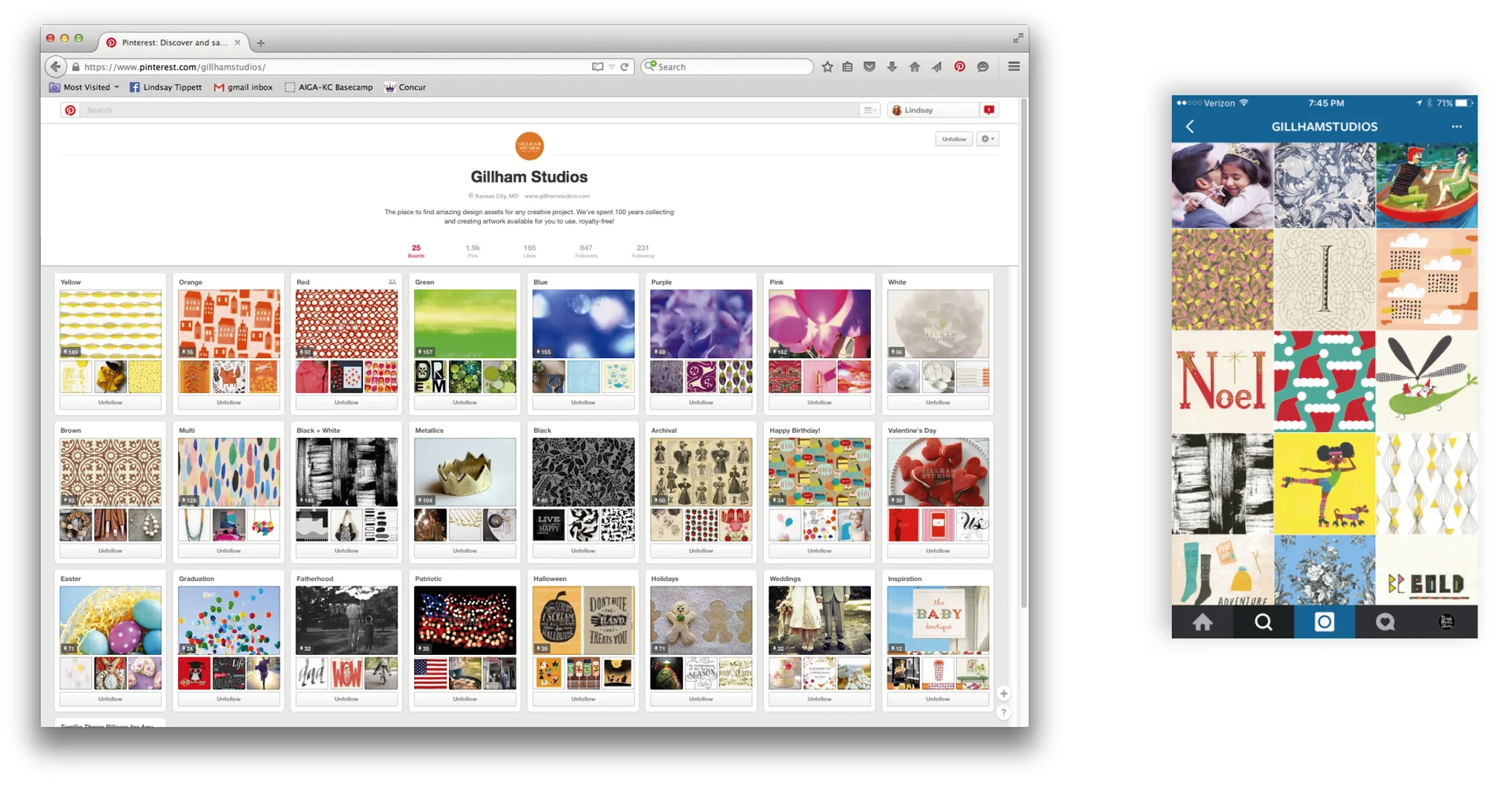Viewport: 1512px width, 788px height.
Task: Go to the browser home page icon
Action: click(x=914, y=67)
